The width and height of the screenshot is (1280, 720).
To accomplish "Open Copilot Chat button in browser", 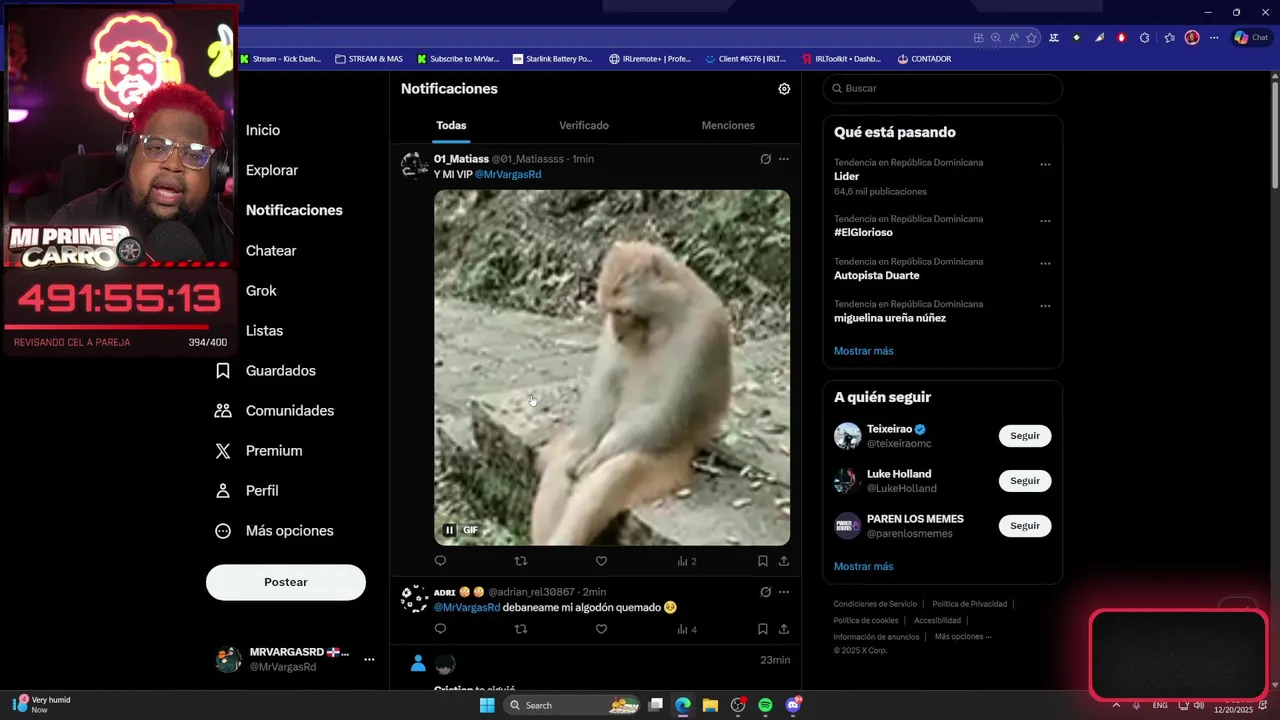I will point(1251,37).
